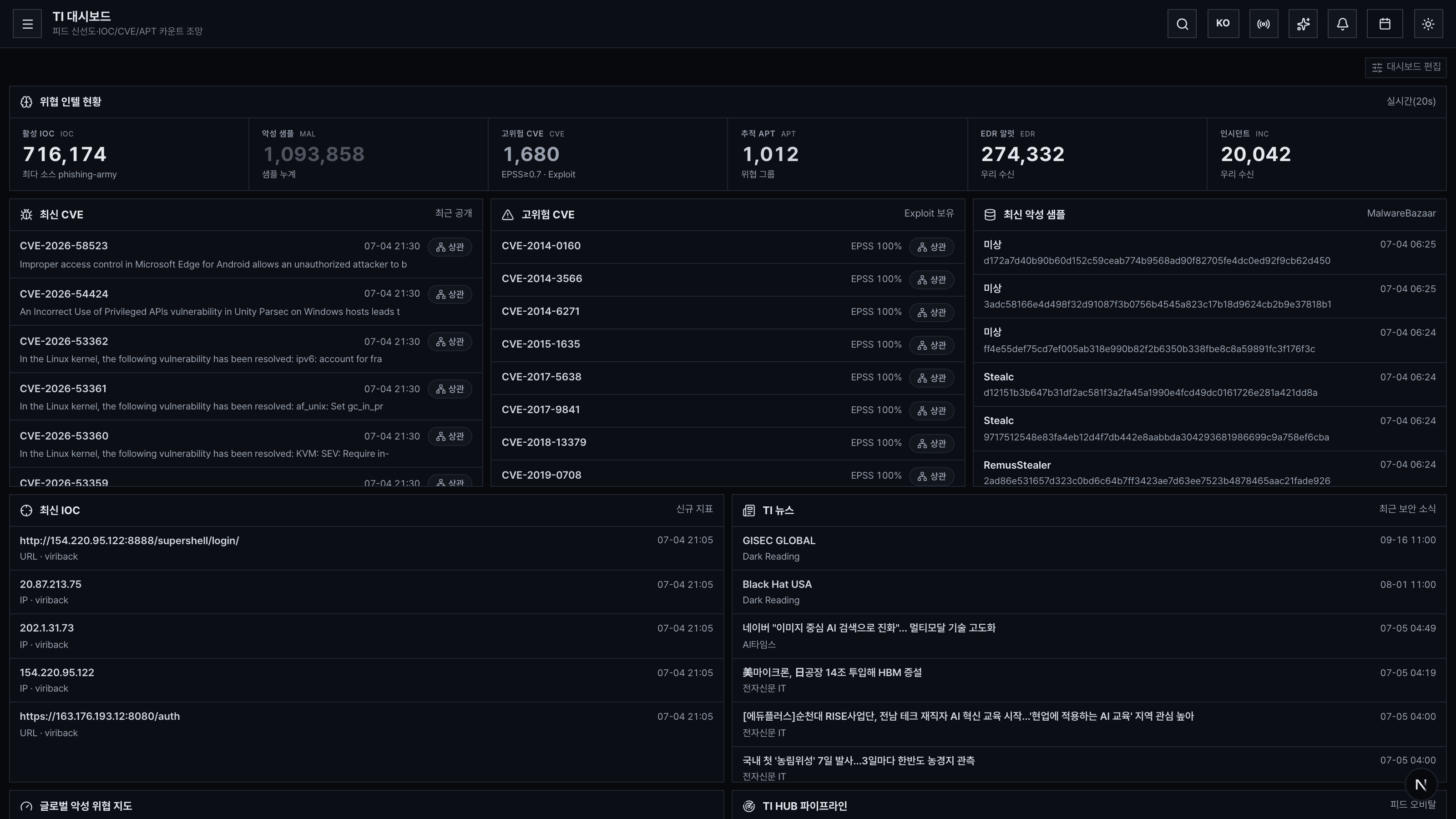Click the gauge icon beside 글로벌 악성 위협 지도

(26, 807)
